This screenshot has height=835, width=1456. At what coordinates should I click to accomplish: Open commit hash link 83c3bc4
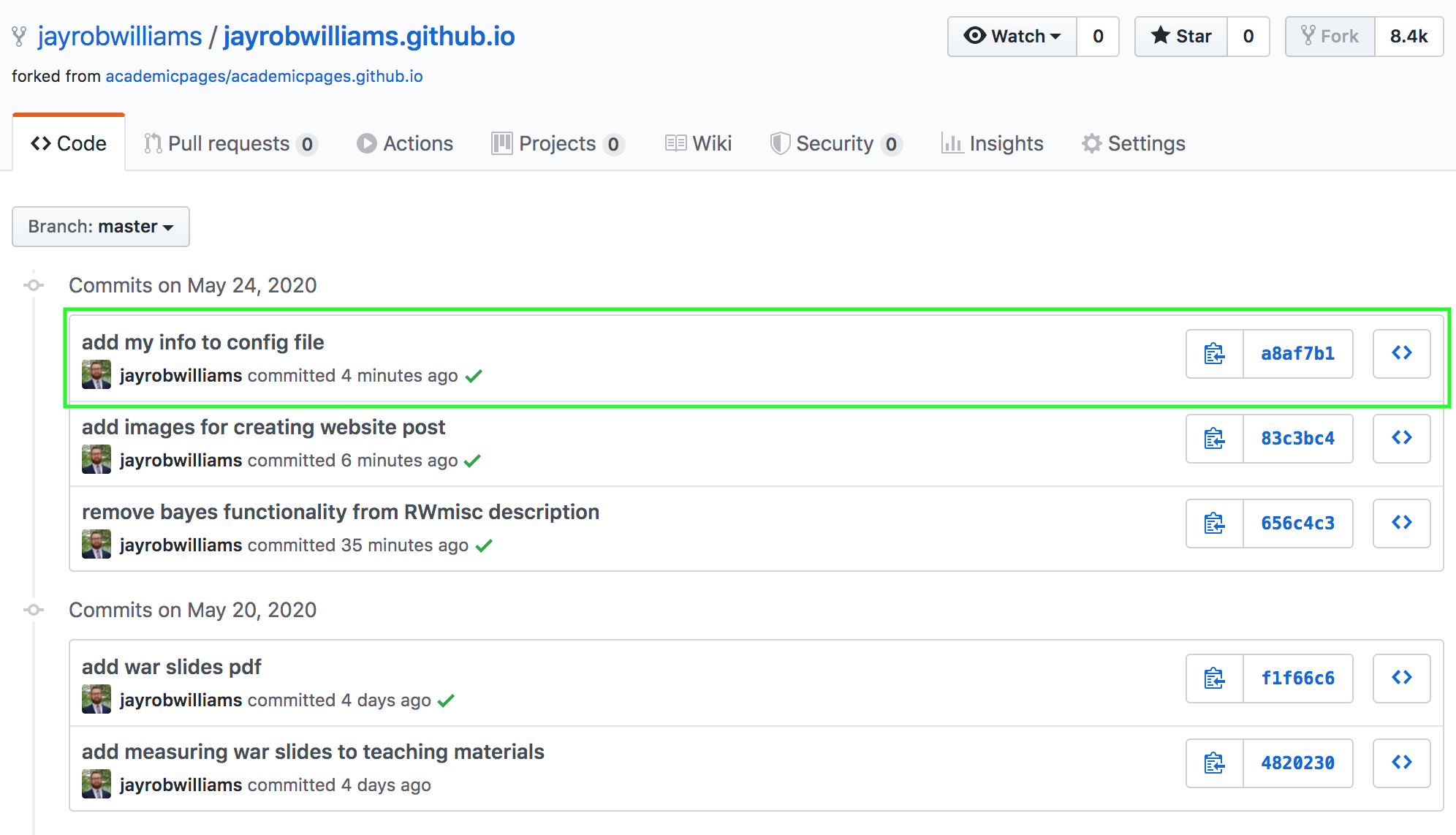pyautogui.click(x=1297, y=439)
